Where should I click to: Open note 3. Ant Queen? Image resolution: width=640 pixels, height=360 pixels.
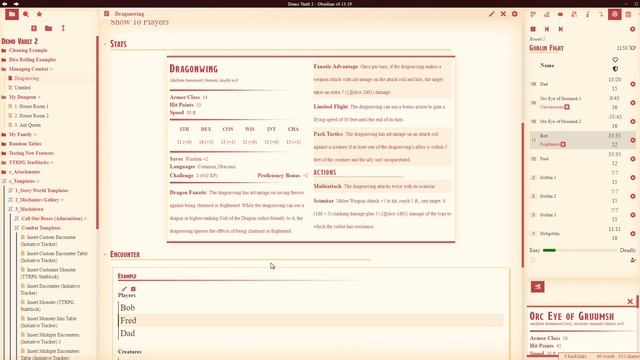pos(27,125)
